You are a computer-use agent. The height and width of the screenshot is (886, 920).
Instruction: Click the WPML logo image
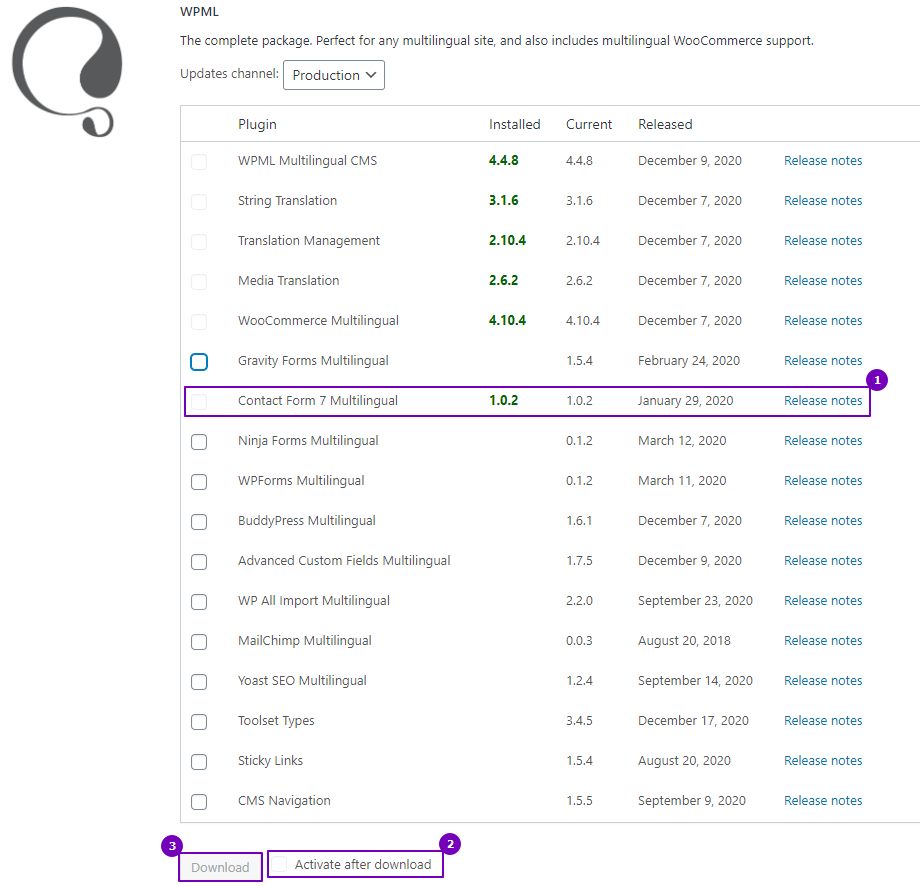pos(67,72)
